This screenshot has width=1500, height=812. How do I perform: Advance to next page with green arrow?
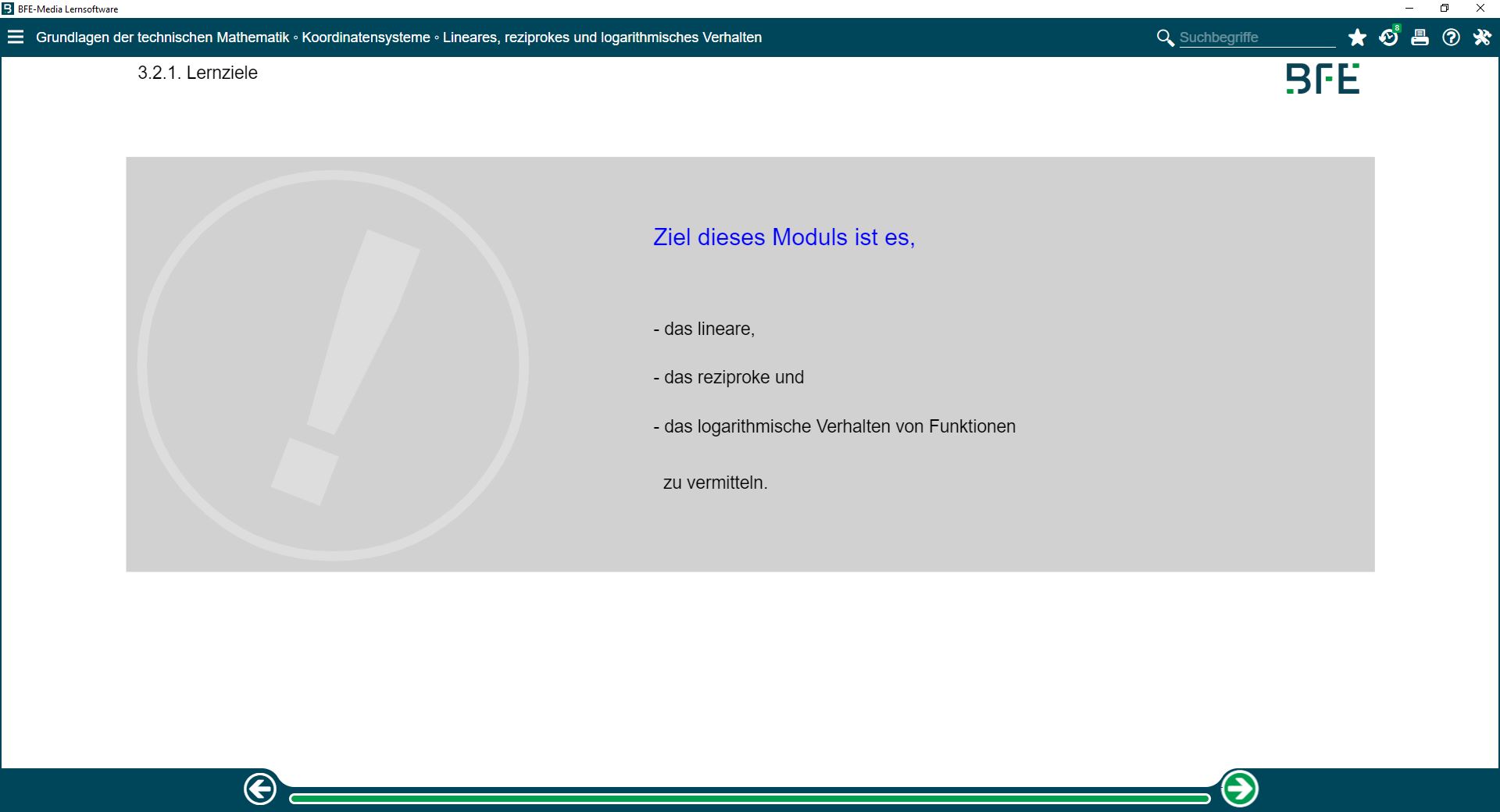pyautogui.click(x=1239, y=789)
